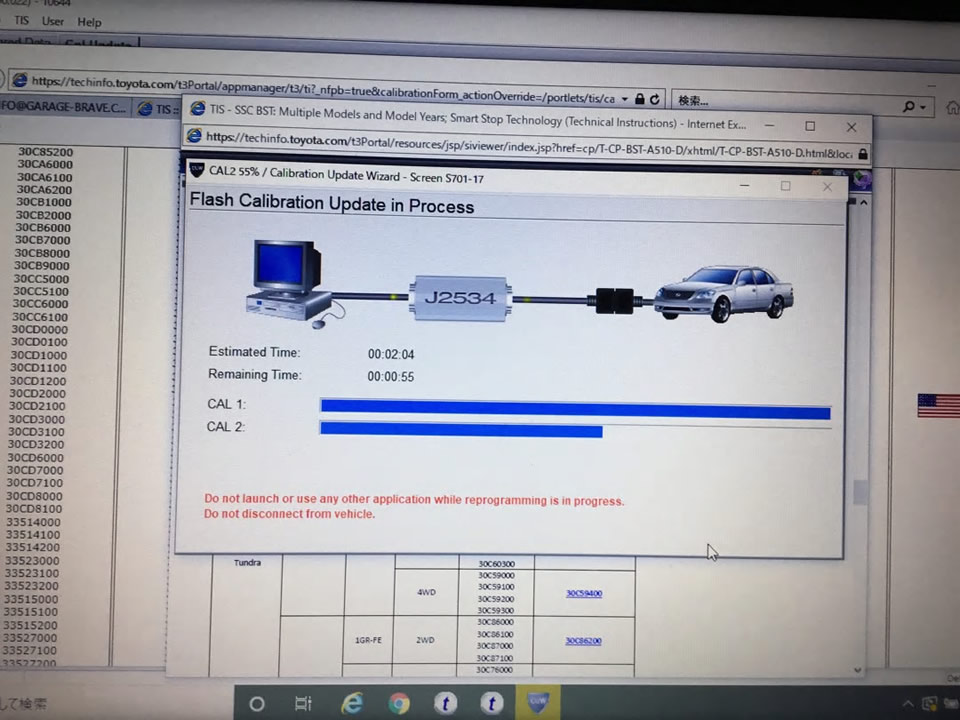The height and width of the screenshot is (720, 960).
Task: Click the browser search input field
Action: click(x=780, y=101)
